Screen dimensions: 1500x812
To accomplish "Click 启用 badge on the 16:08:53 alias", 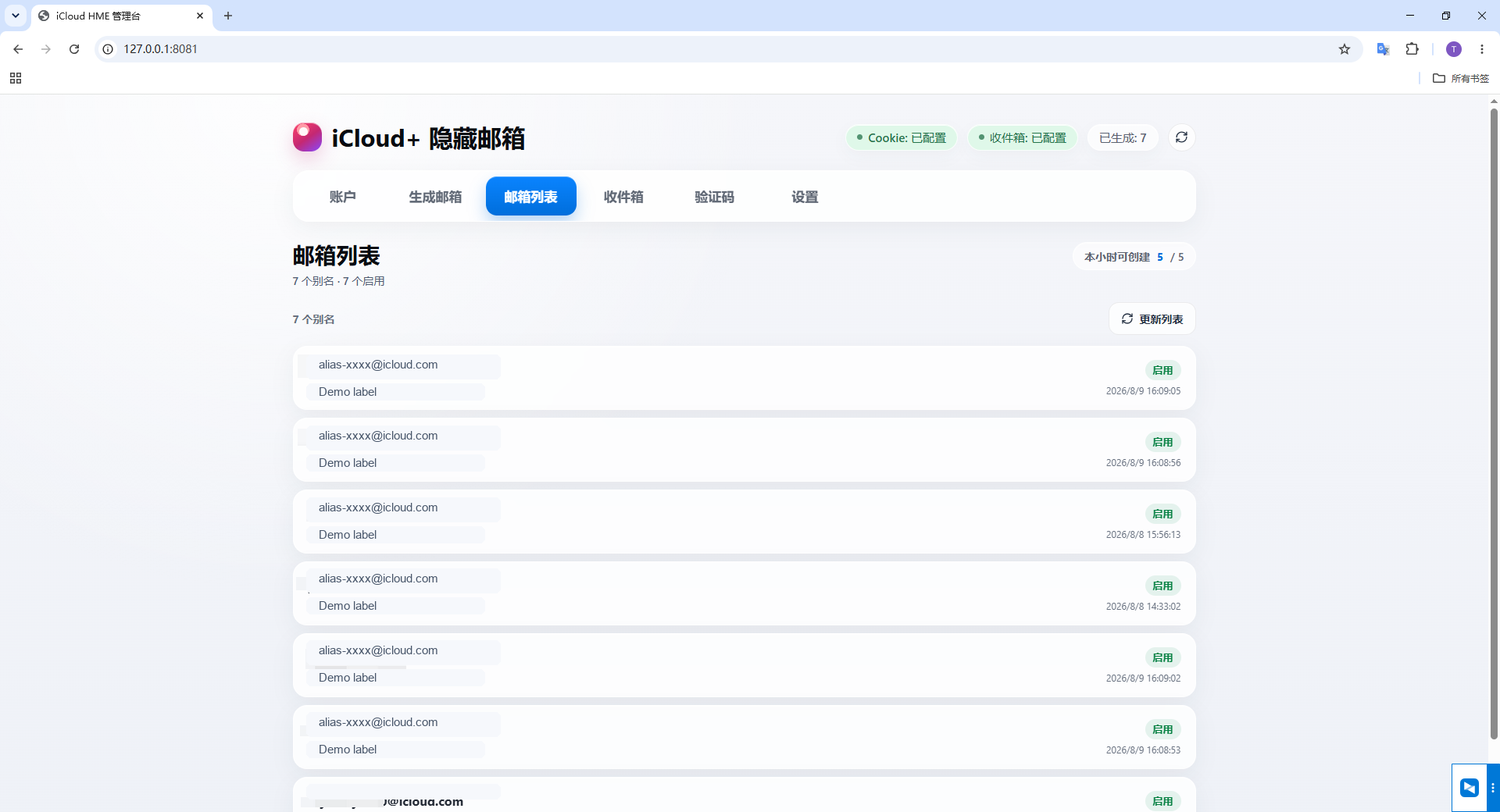I will (x=1162, y=730).
